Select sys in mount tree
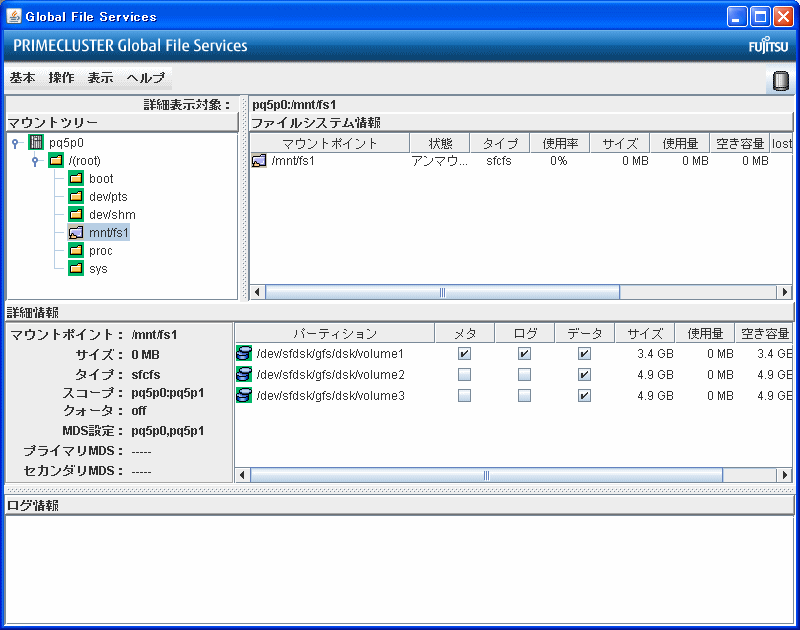The image size is (800, 630). point(98,269)
